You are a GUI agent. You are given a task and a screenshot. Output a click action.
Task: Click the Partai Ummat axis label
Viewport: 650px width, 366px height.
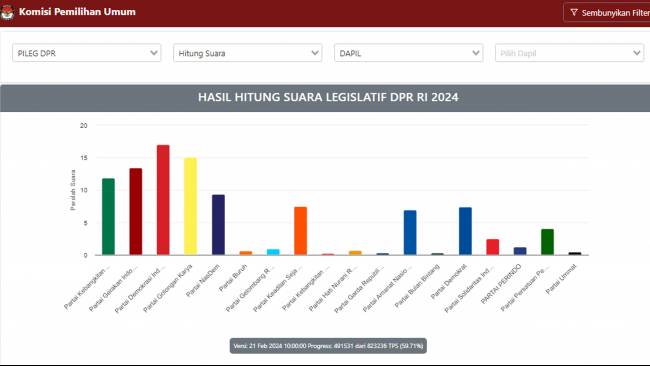[x=561, y=279]
